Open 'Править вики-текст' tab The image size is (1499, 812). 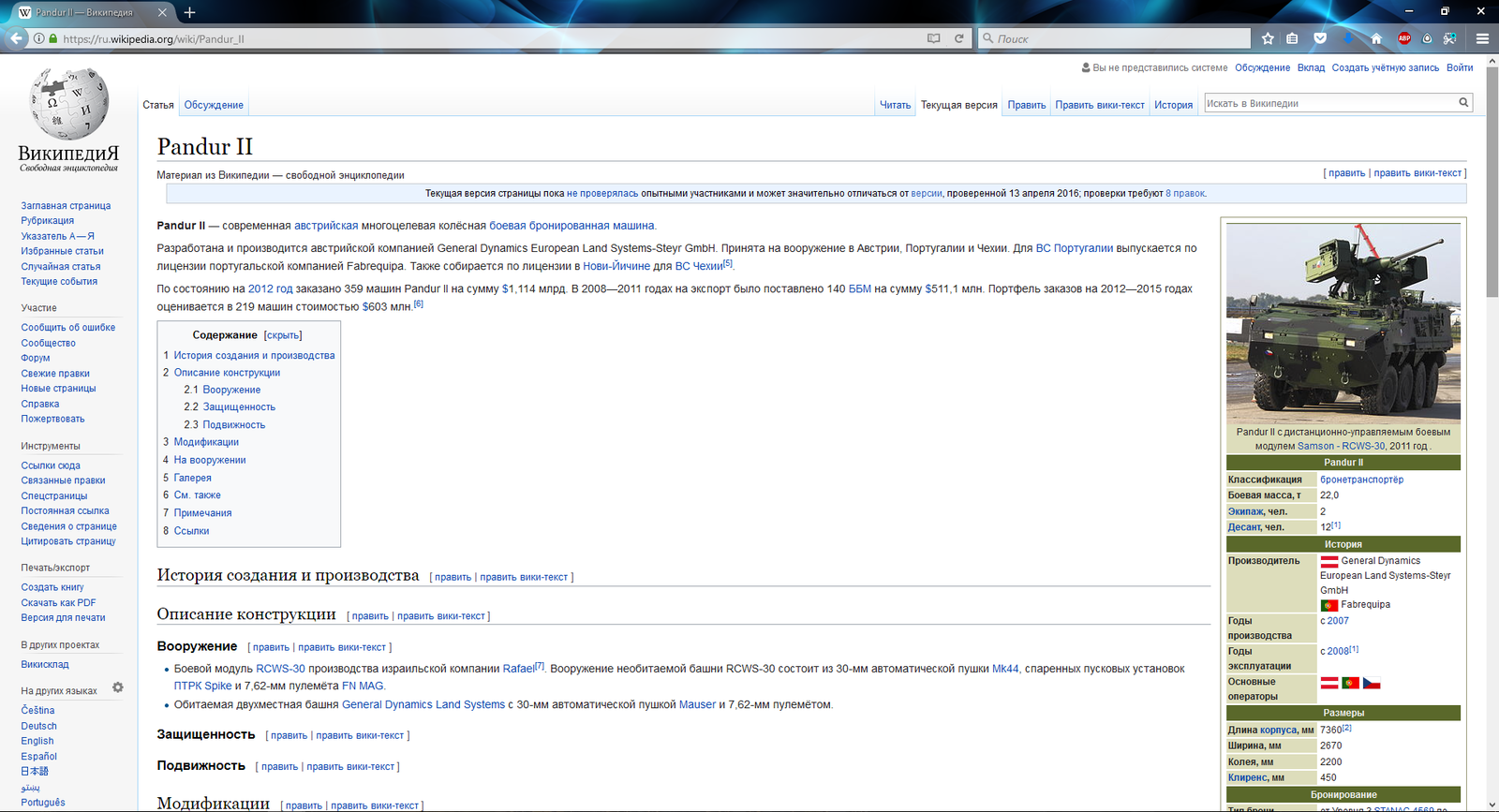pyautogui.click(x=1100, y=105)
